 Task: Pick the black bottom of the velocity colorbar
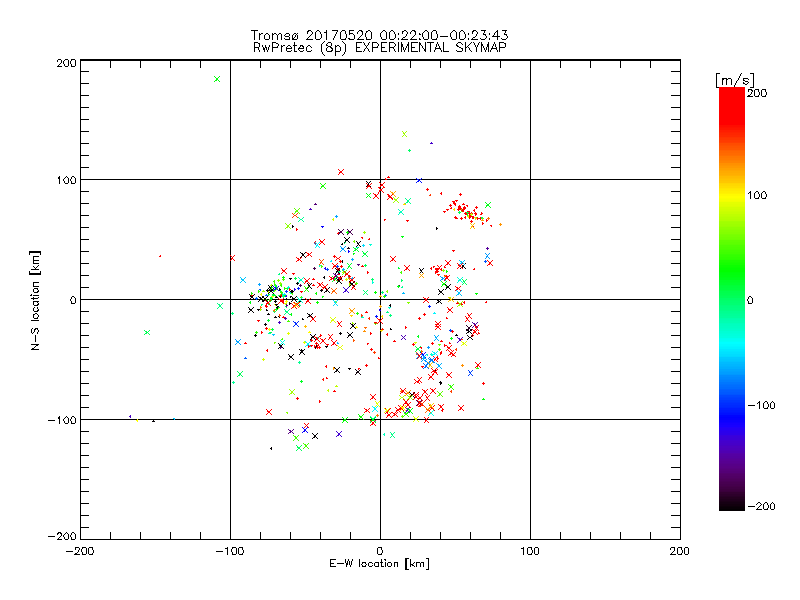(732, 505)
